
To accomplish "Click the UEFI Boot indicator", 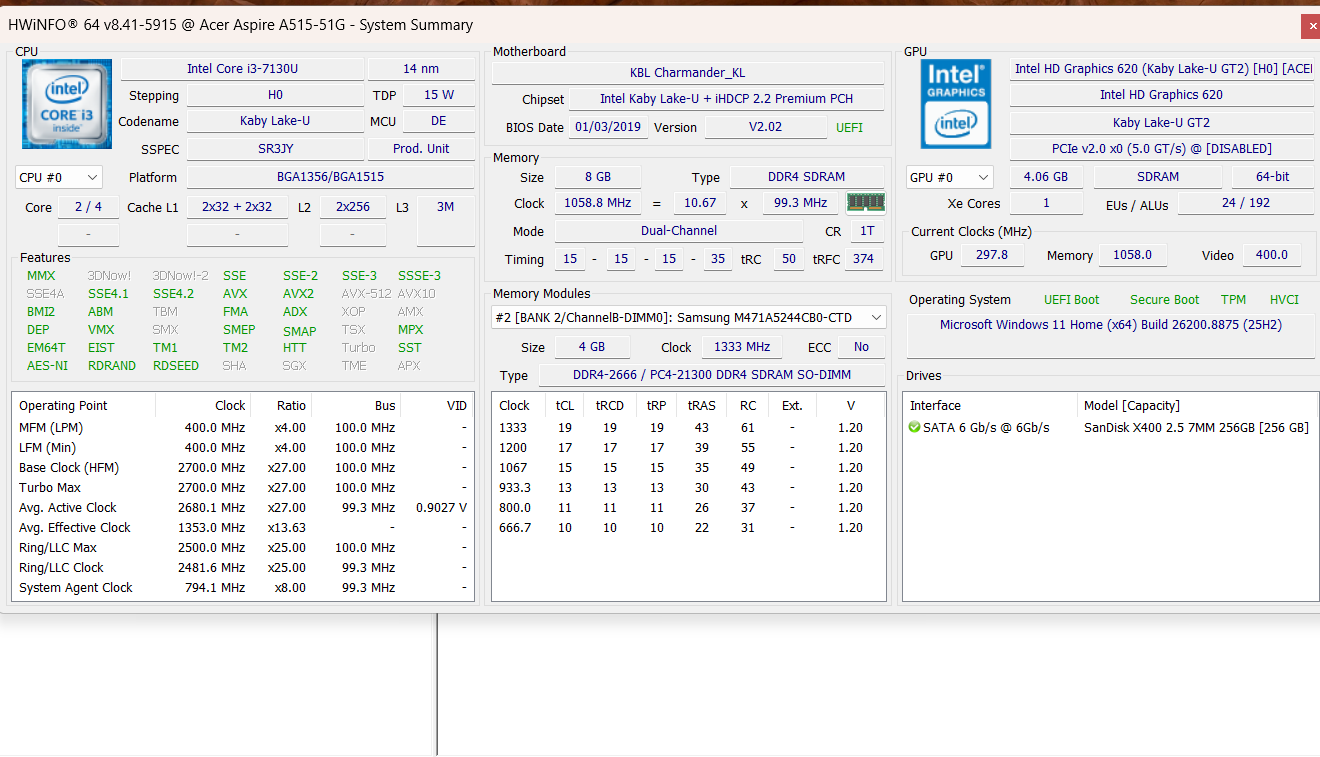I will click(x=1071, y=300).
